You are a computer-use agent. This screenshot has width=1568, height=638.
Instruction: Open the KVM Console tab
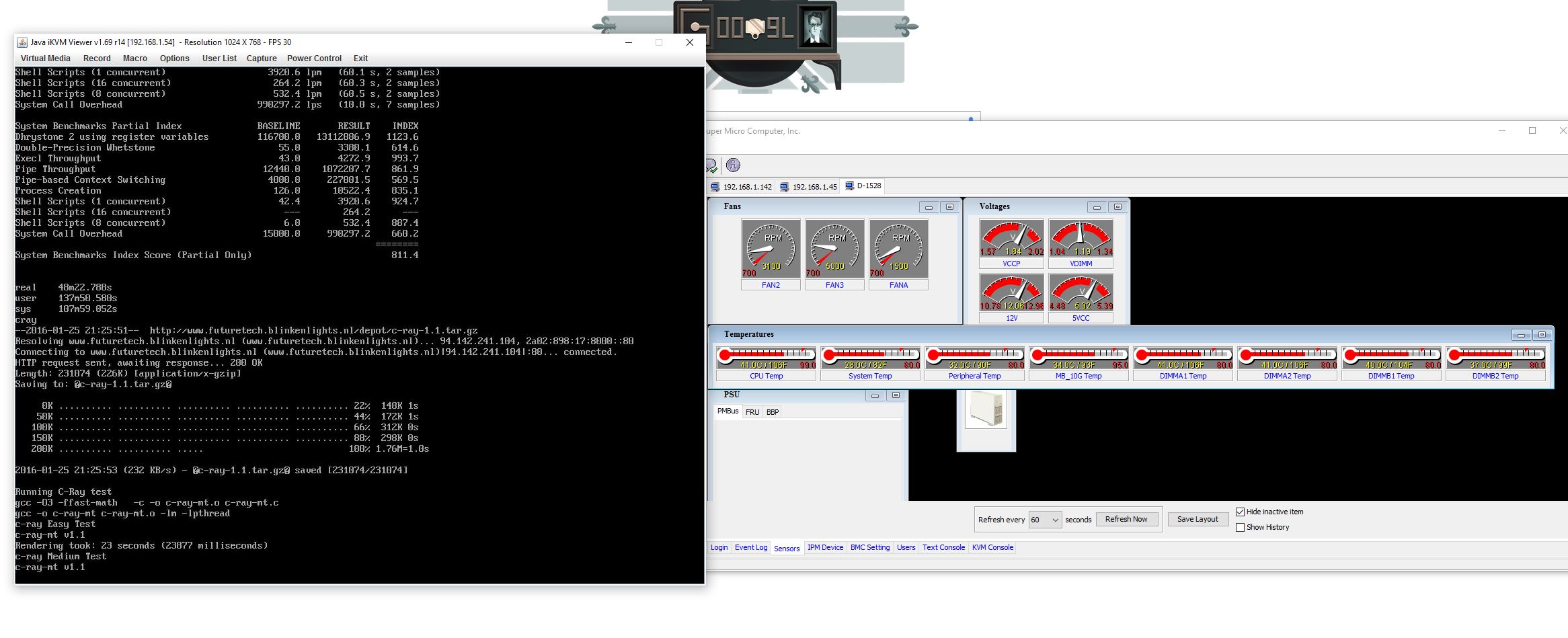tap(992, 547)
